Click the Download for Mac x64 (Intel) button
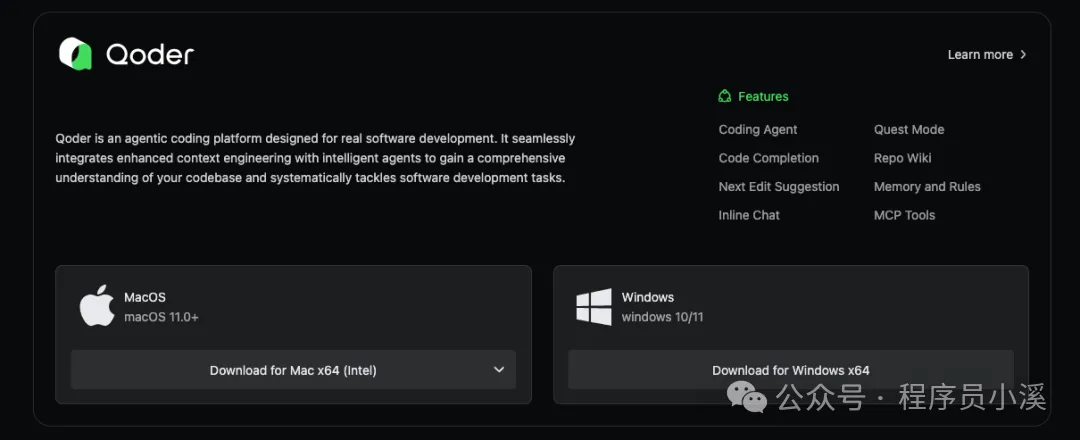 coord(293,370)
